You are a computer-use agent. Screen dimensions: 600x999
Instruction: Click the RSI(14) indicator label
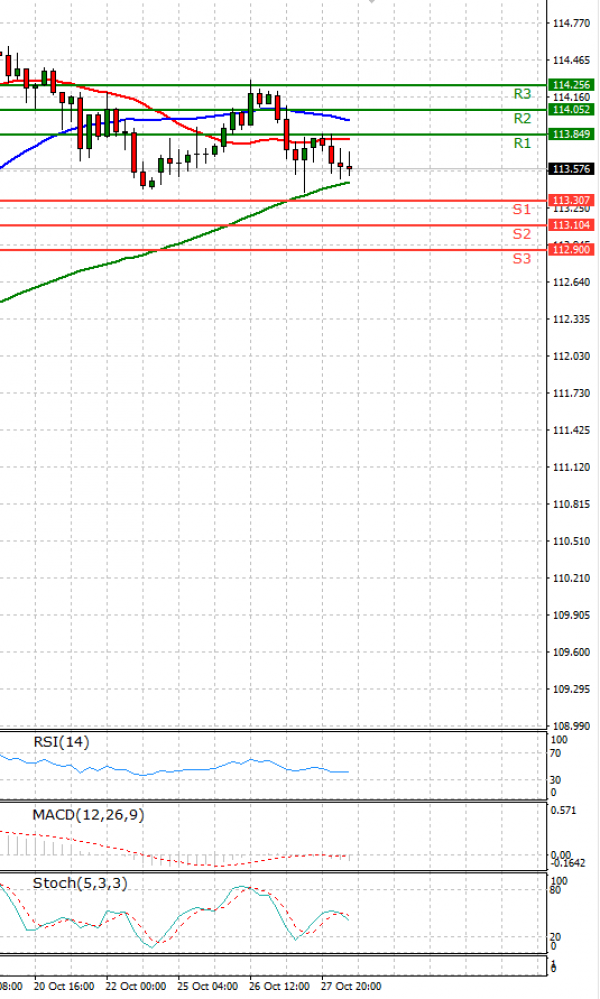pyautogui.click(x=61, y=742)
